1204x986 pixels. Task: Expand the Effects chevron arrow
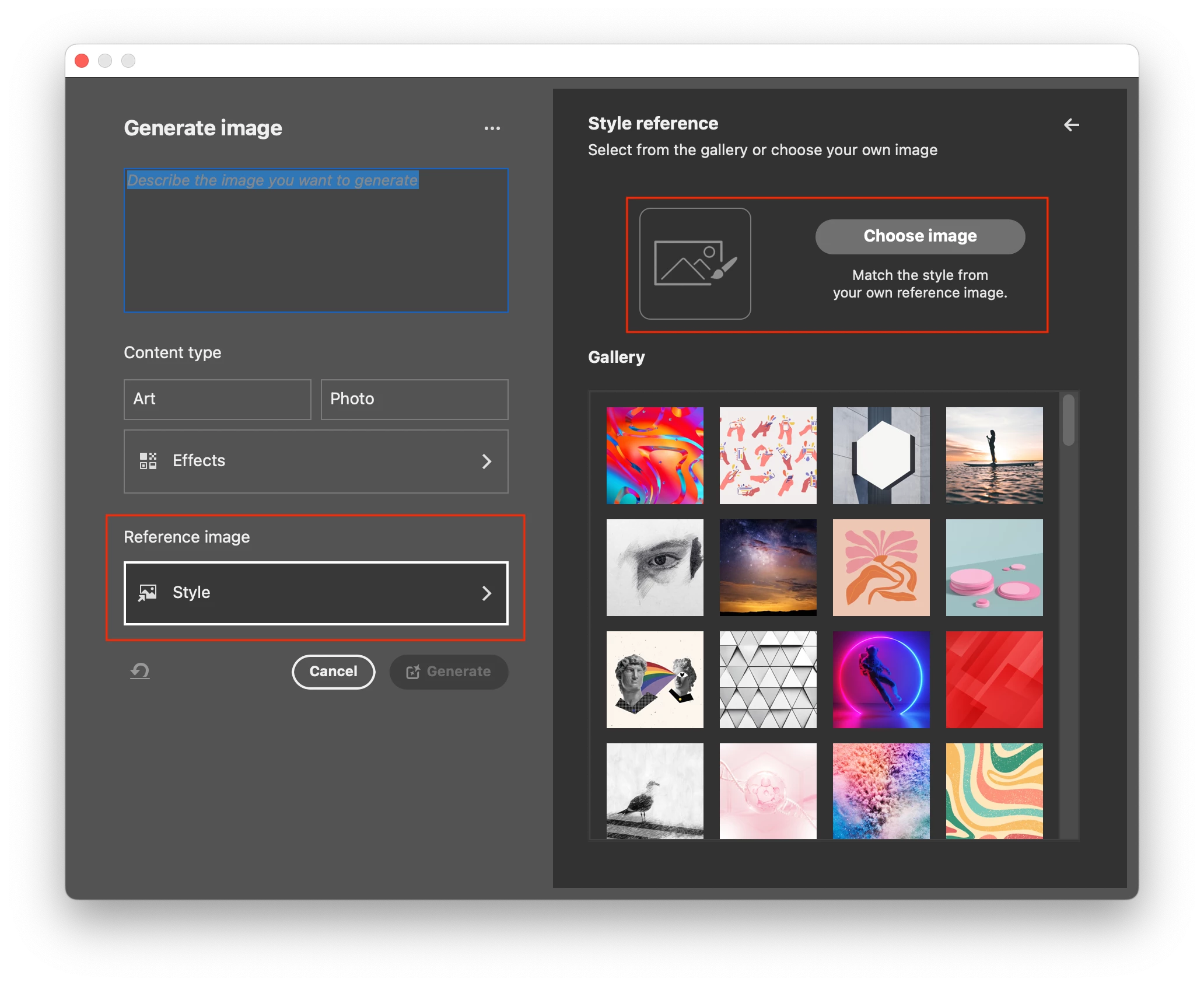point(487,461)
